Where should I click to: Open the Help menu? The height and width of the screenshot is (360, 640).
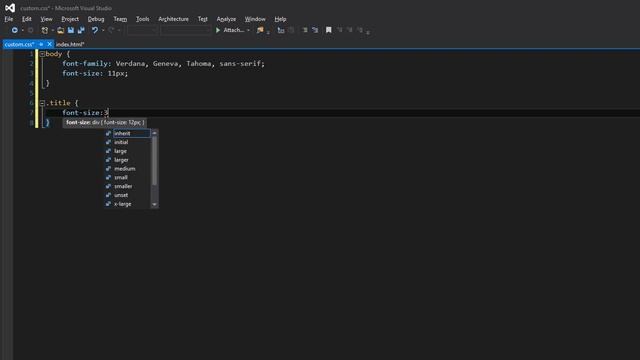[280, 19]
